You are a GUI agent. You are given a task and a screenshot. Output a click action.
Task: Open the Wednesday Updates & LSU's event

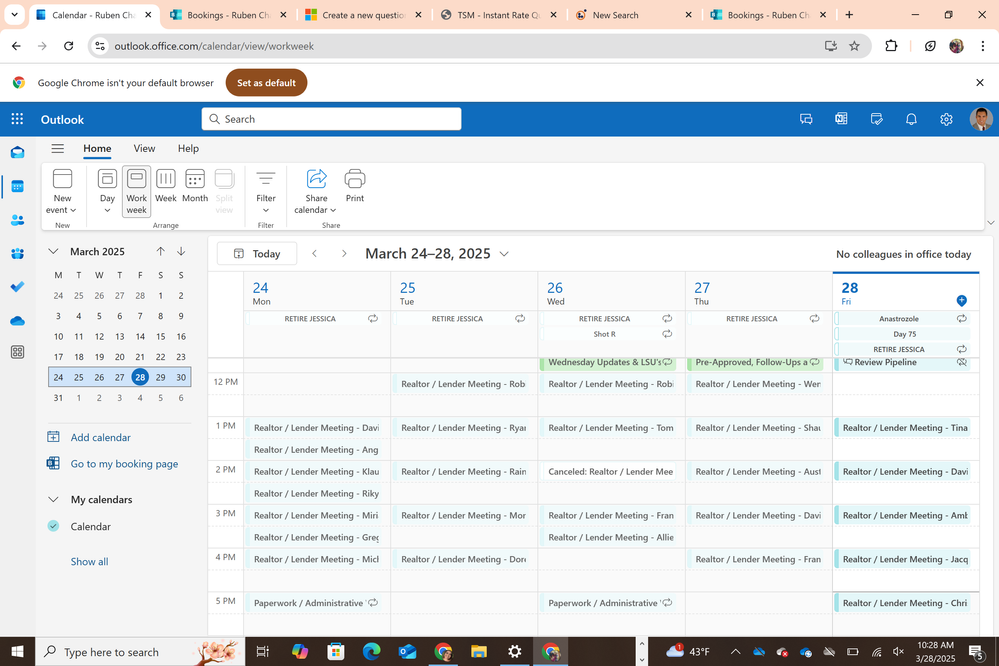tap(610, 363)
